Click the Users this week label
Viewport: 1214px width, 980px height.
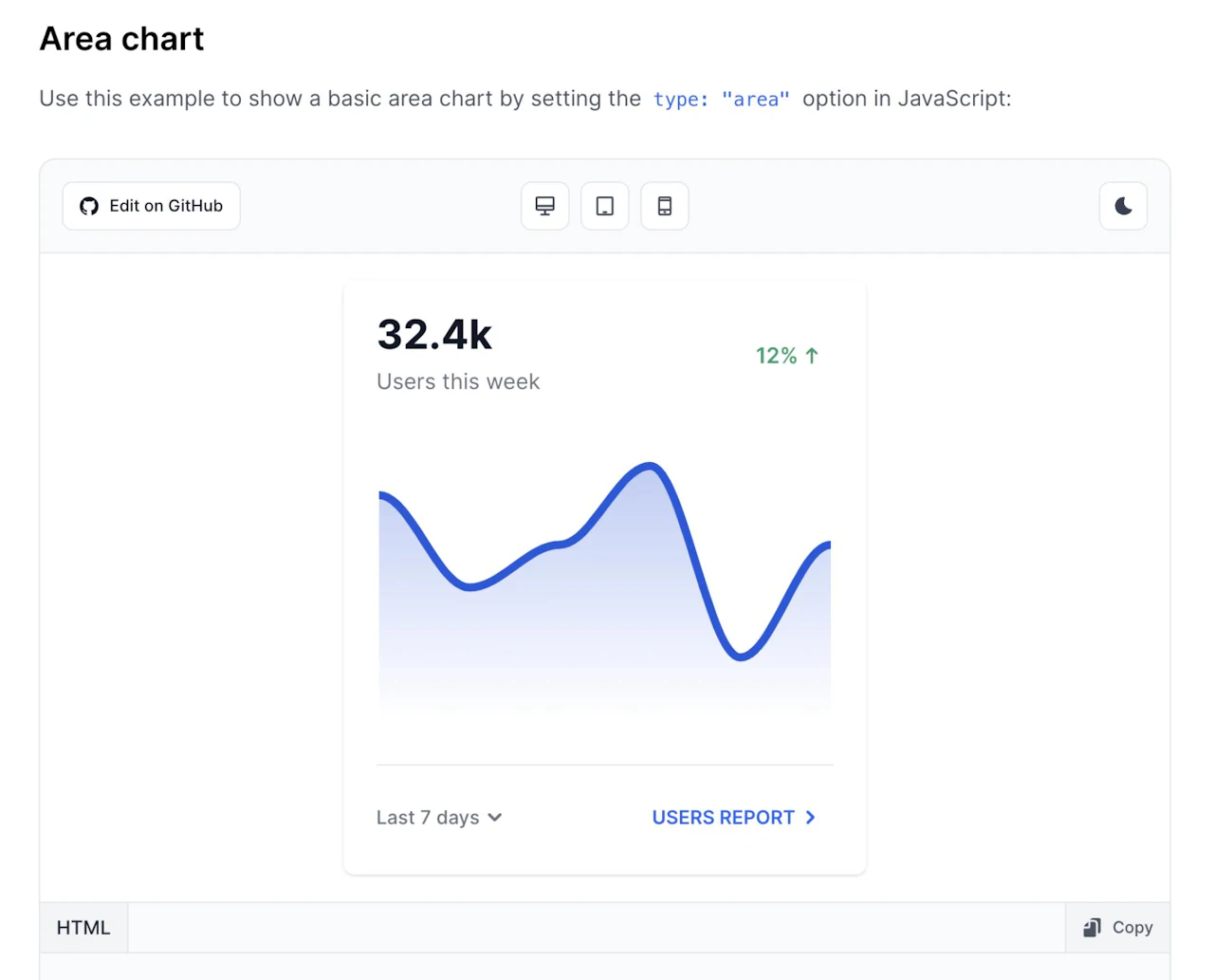point(458,381)
